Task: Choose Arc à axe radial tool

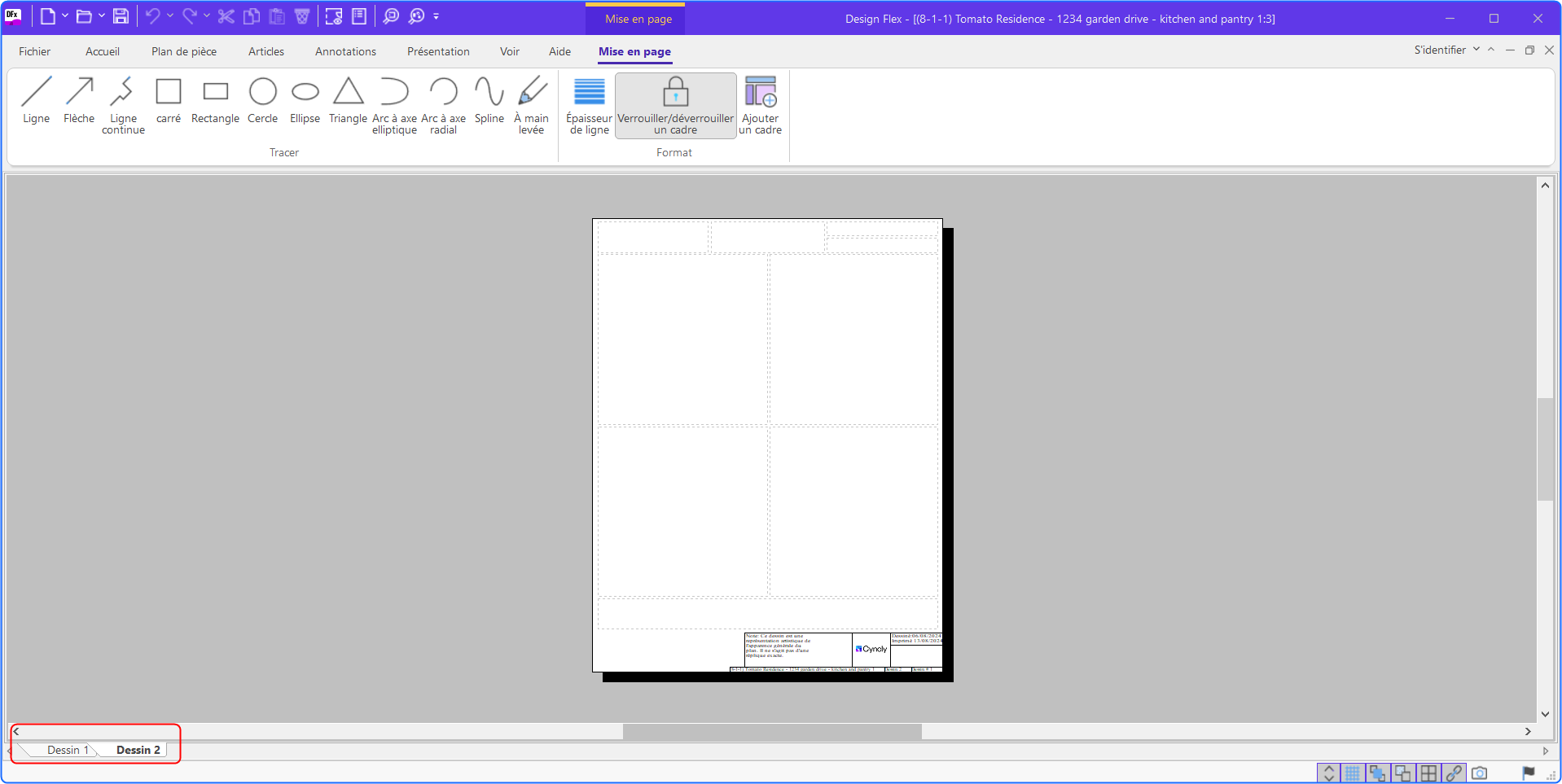Action: click(x=443, y=106)
